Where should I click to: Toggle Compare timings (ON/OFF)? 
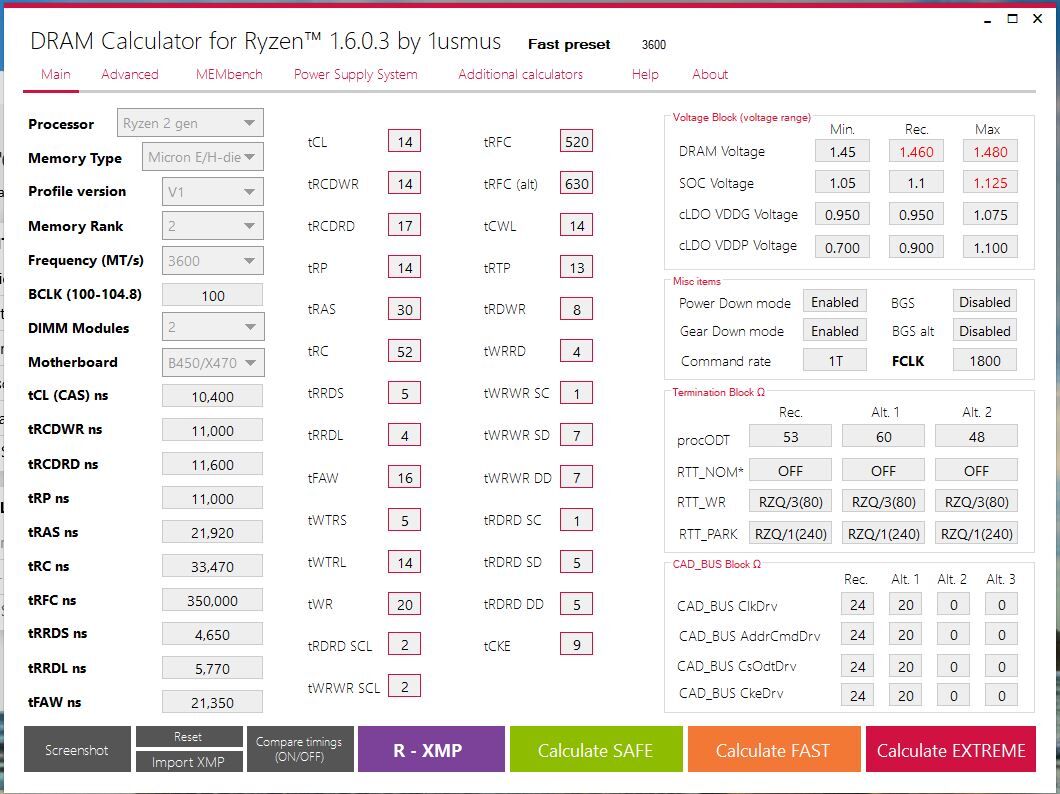click(299, 749)
